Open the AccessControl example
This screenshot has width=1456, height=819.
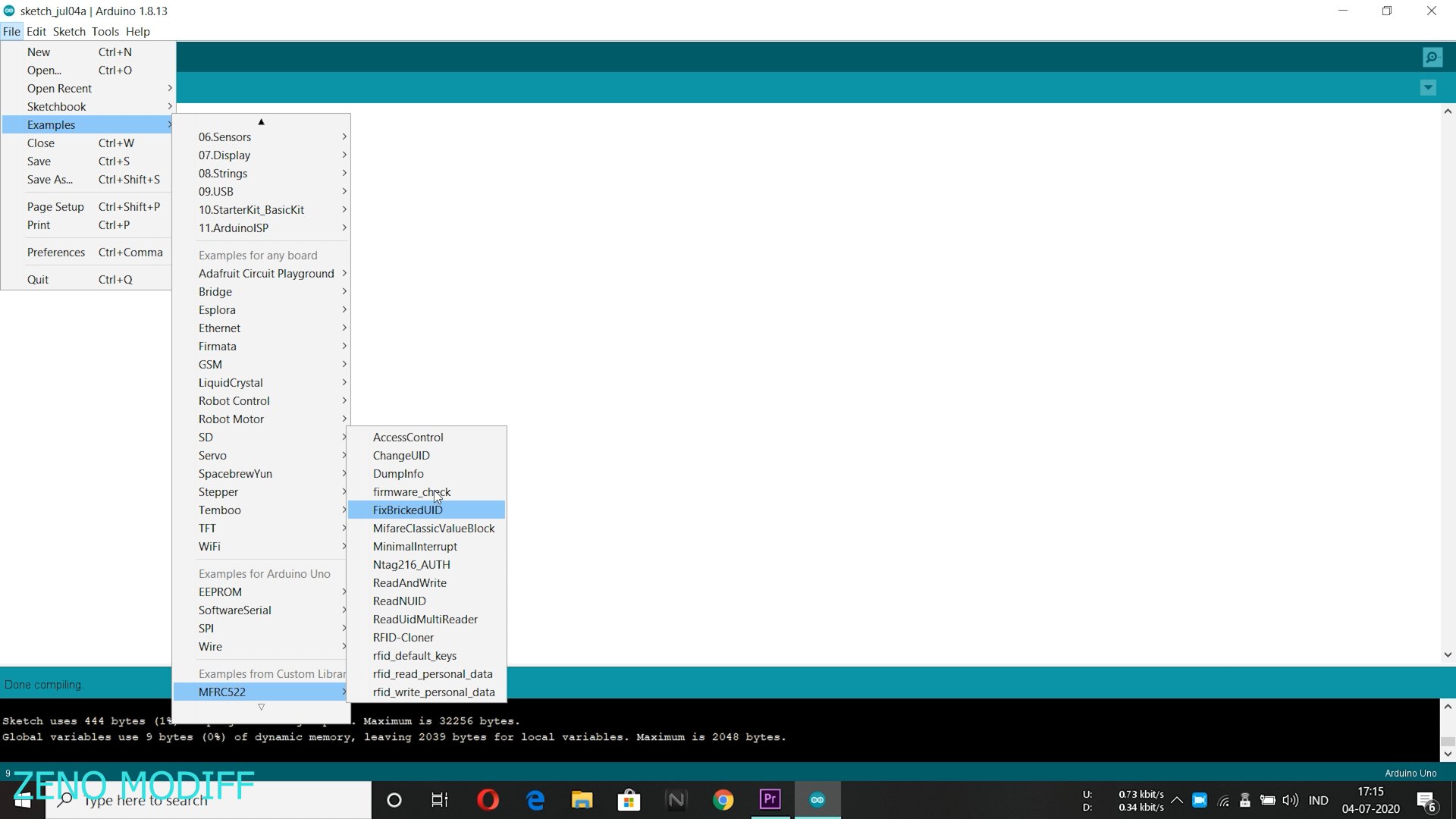[427, 438]
